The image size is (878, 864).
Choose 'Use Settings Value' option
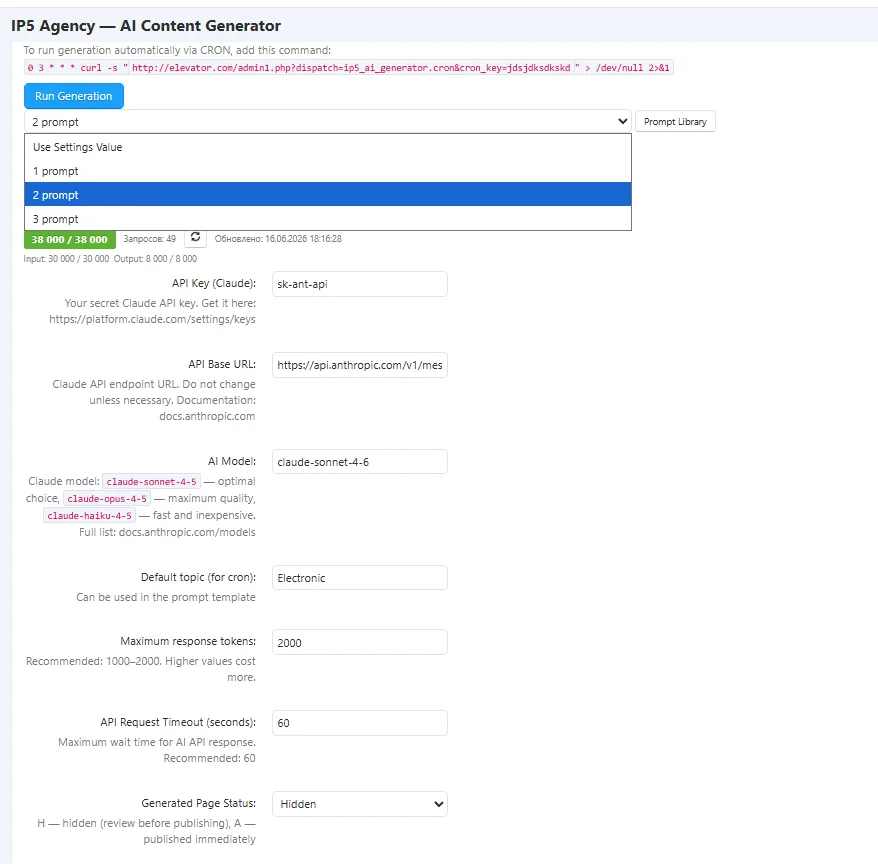pos(328,147)
